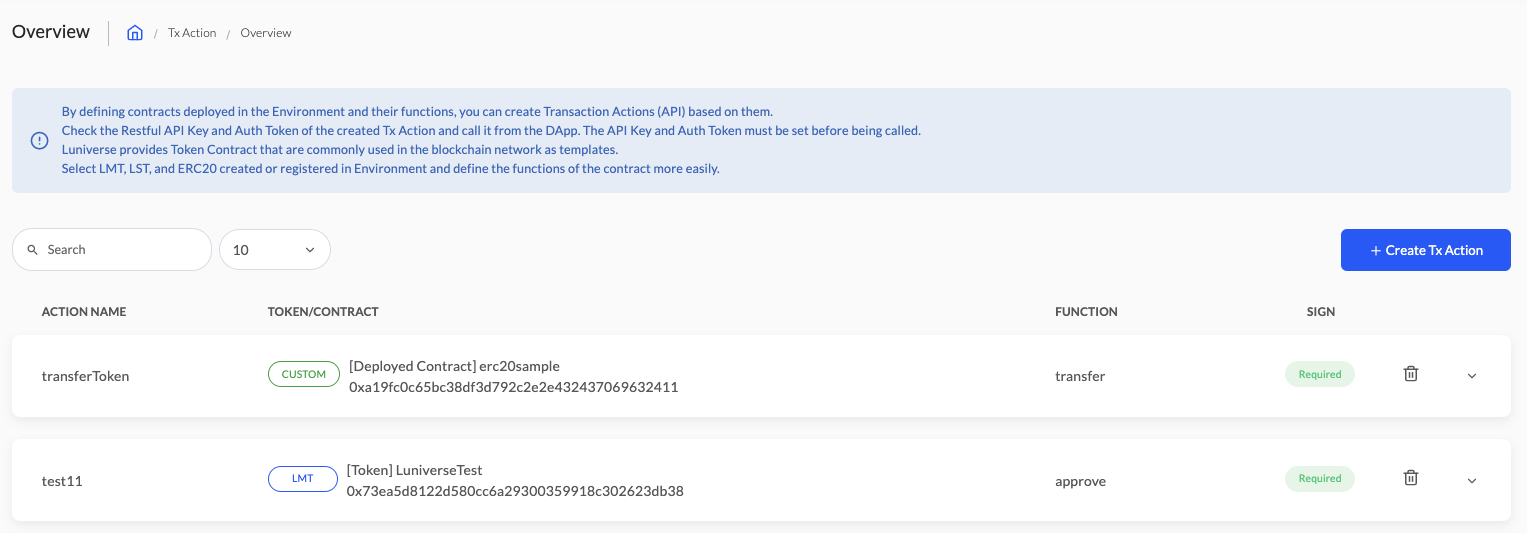Open the transferToken action name
Screen dimensions: 1527x533
tap(85, 376)
